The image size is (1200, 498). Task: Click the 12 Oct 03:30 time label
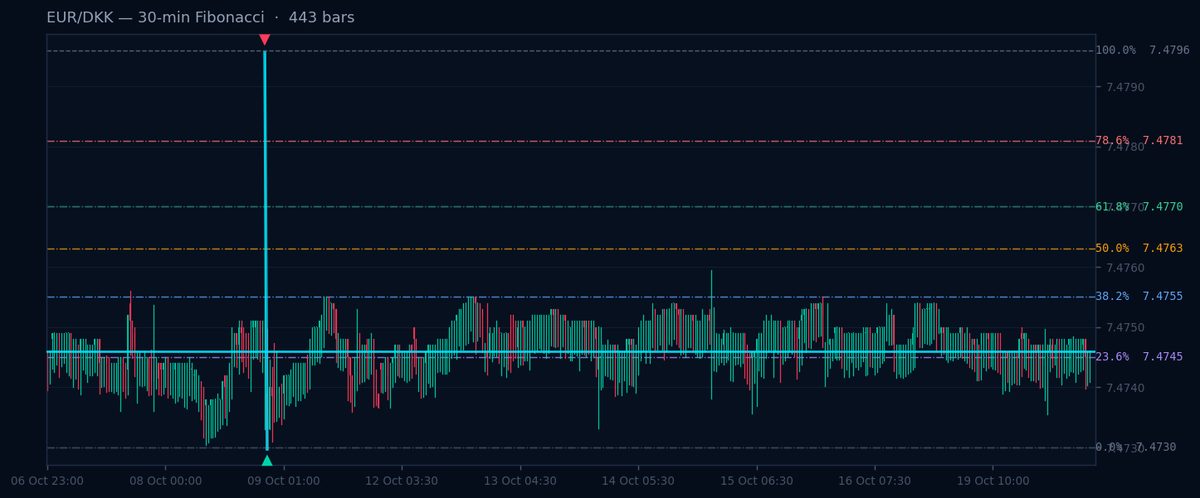(x=402, y=481)
